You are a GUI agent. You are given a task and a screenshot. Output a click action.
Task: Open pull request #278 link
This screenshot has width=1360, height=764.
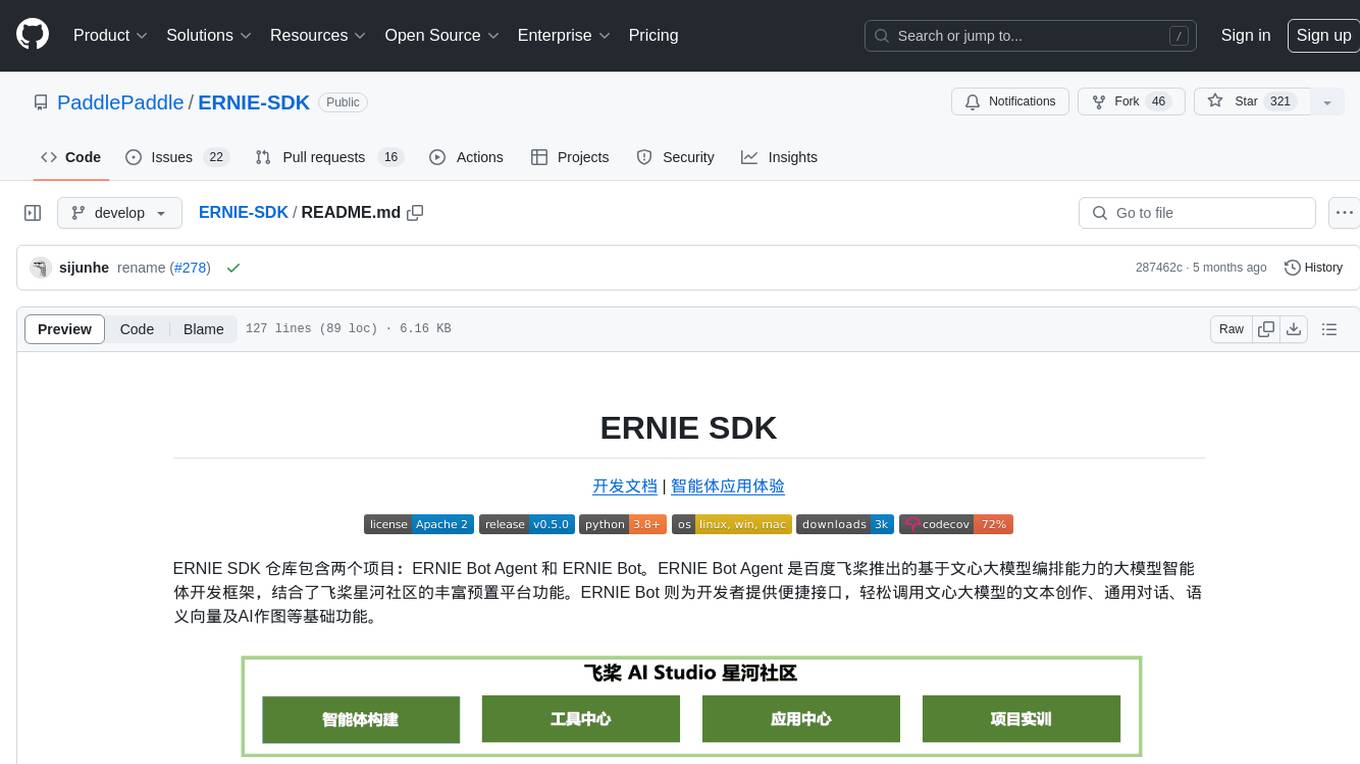189,268
